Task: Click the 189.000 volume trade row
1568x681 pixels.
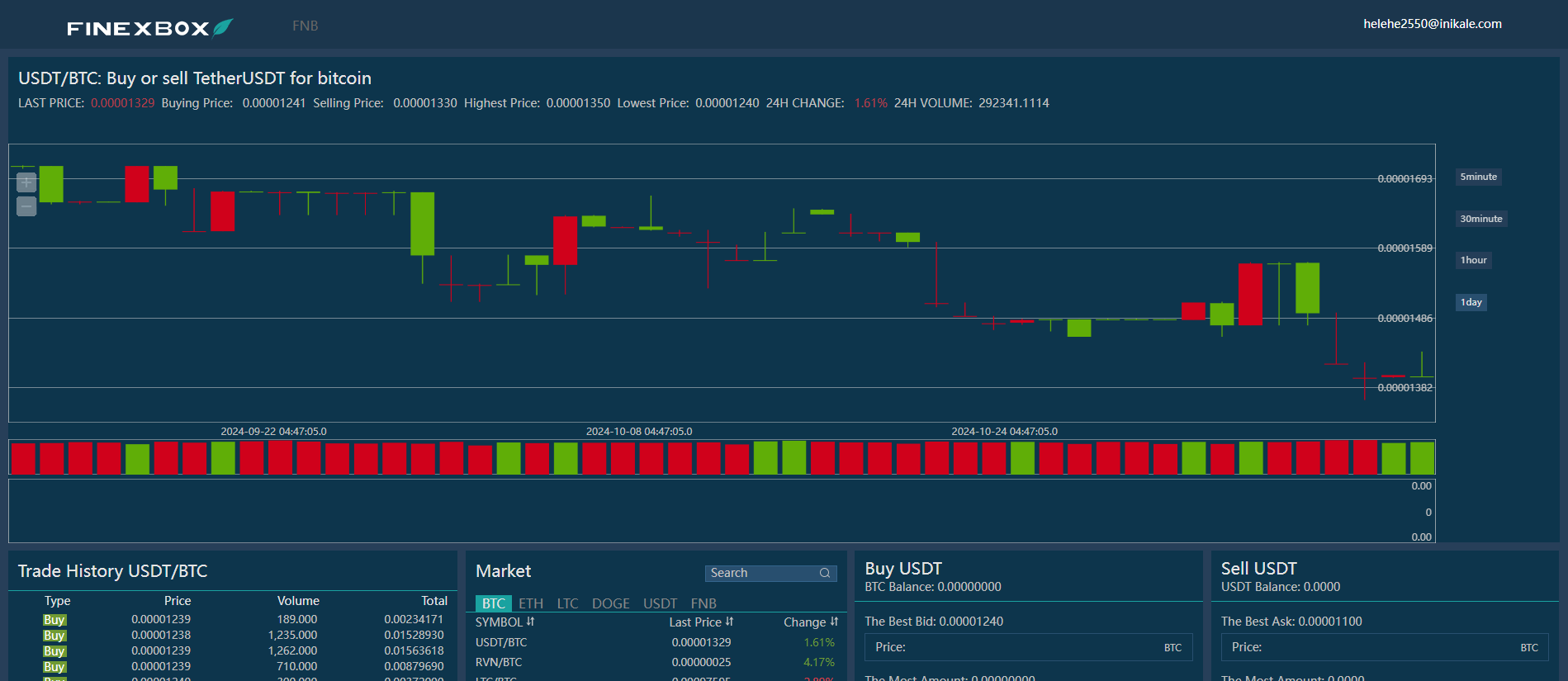Action: 234,619
